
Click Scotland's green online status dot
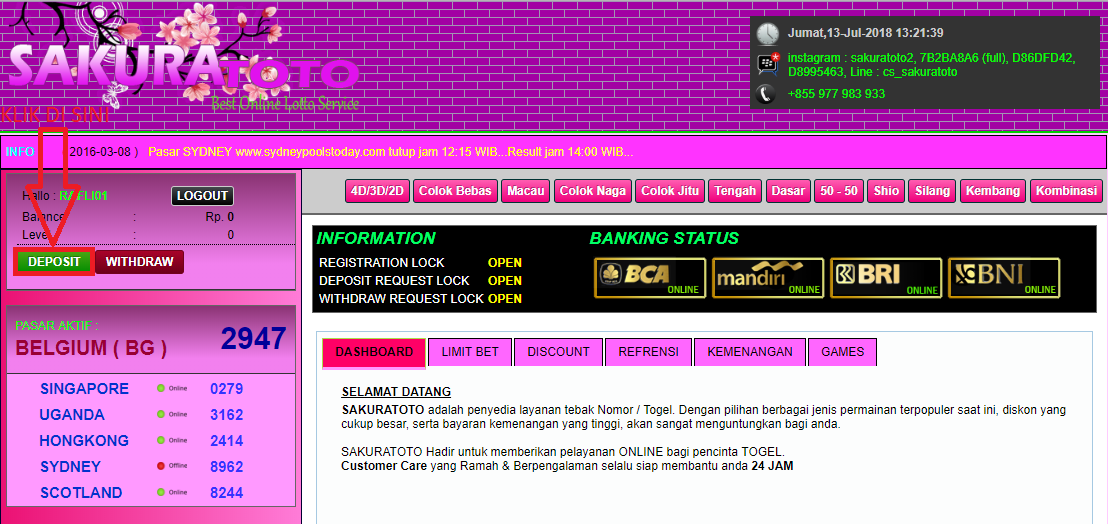161,492
